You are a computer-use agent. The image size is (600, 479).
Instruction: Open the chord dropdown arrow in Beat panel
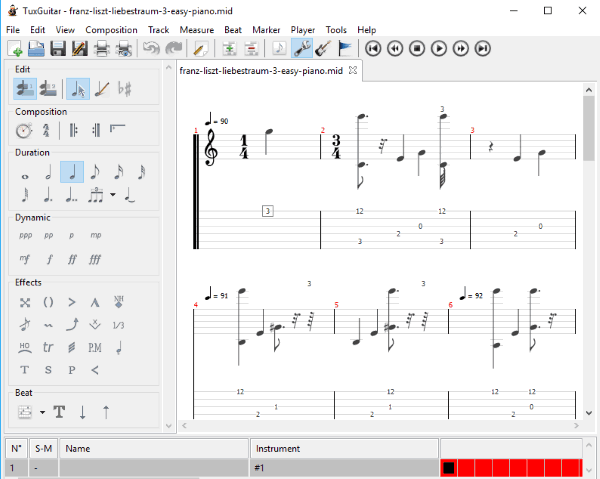[42, 412]
